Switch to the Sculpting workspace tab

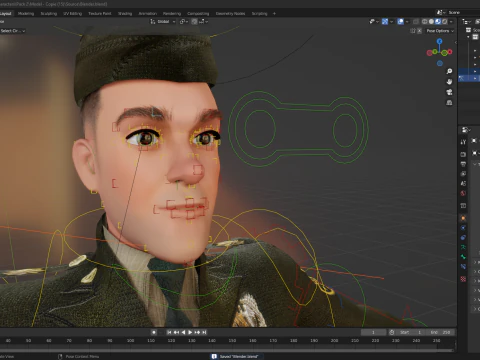49,13
